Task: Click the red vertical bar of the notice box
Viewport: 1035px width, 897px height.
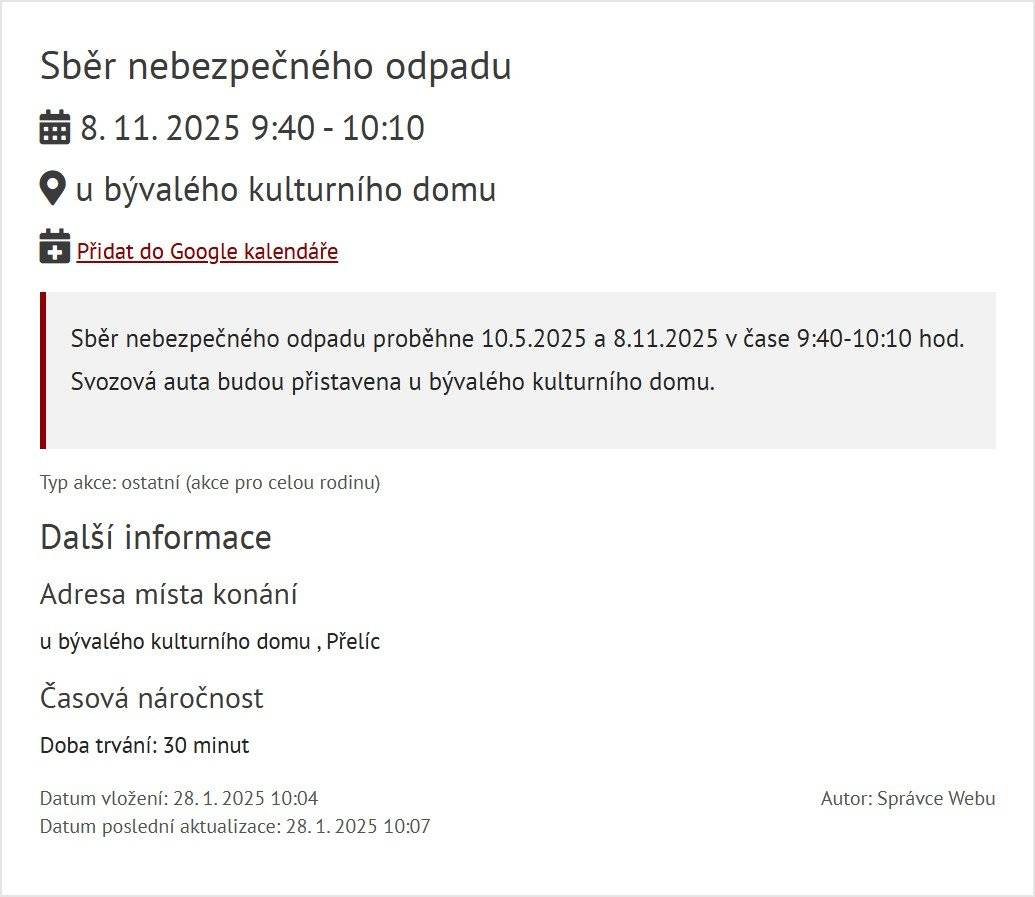Action: click(43, 370)
